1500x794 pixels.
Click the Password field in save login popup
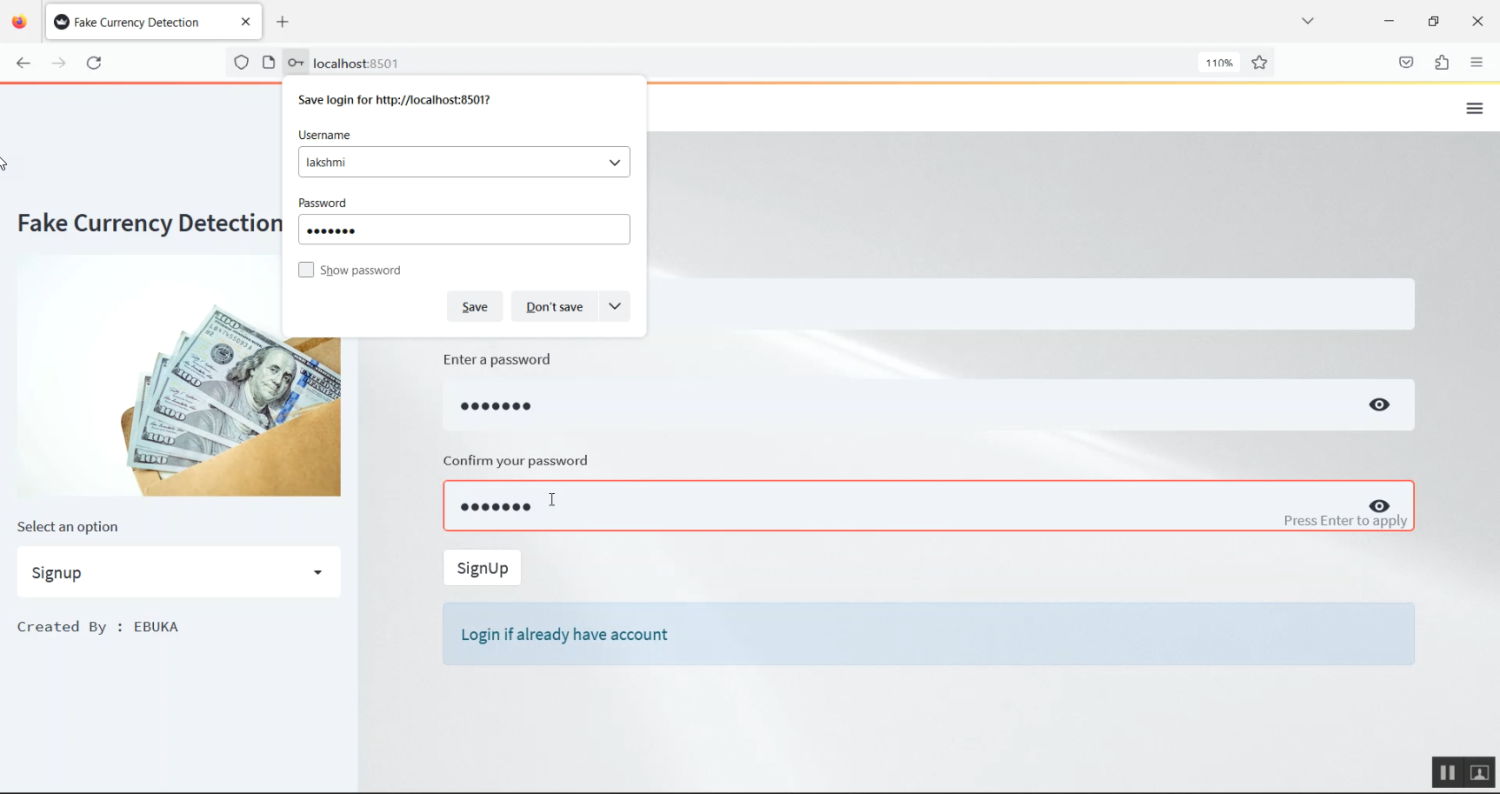464,229
